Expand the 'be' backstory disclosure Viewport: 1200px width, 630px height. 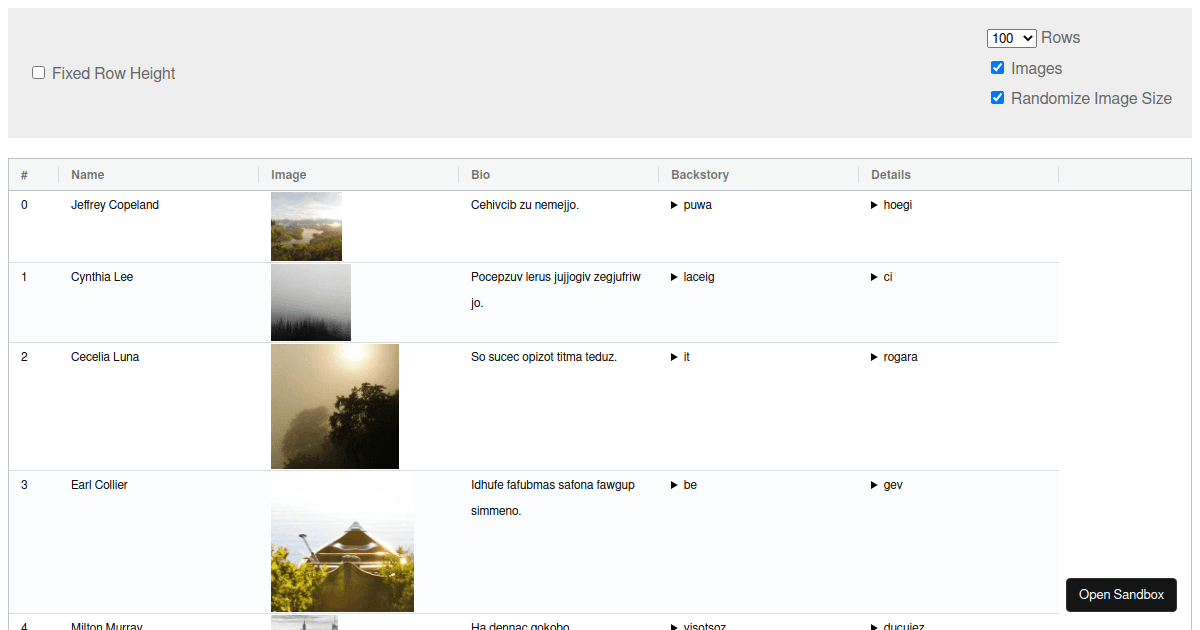point(684,485)
